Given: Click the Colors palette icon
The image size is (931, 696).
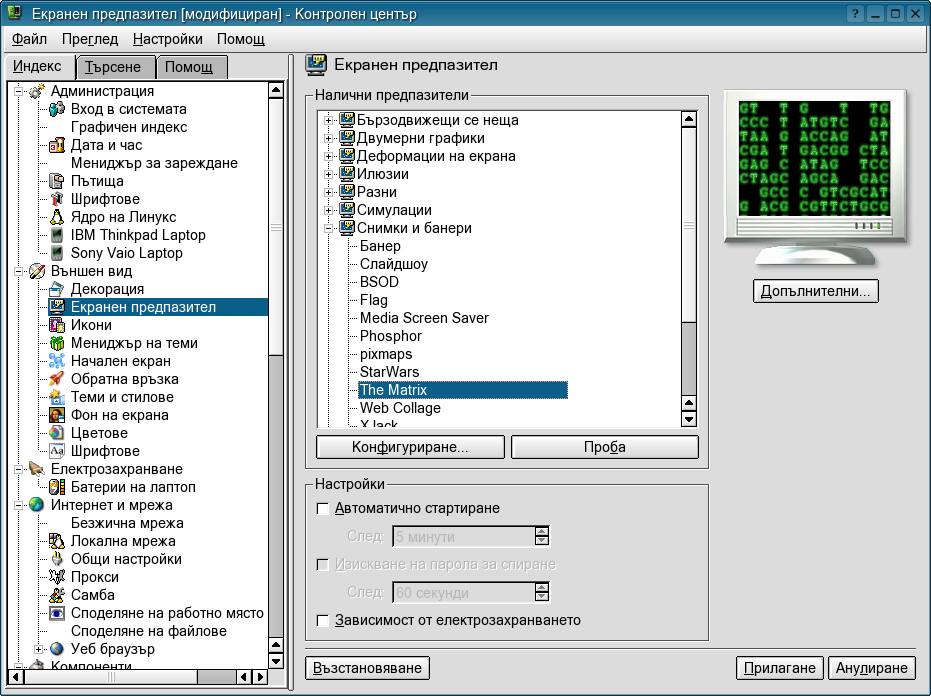Looking at the screenshot, I should pyautogui.click(x=57, y=433).
